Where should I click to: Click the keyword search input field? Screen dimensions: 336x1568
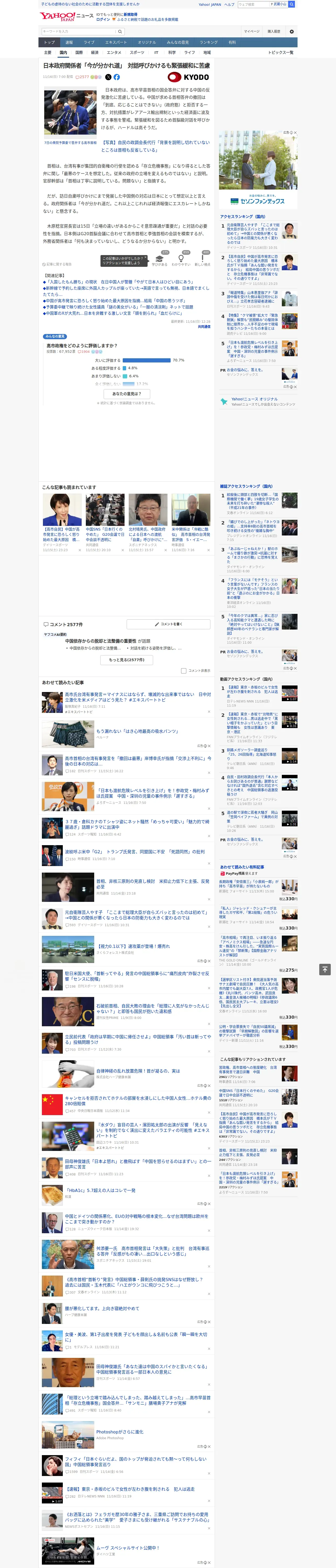(x=79, y=32)
